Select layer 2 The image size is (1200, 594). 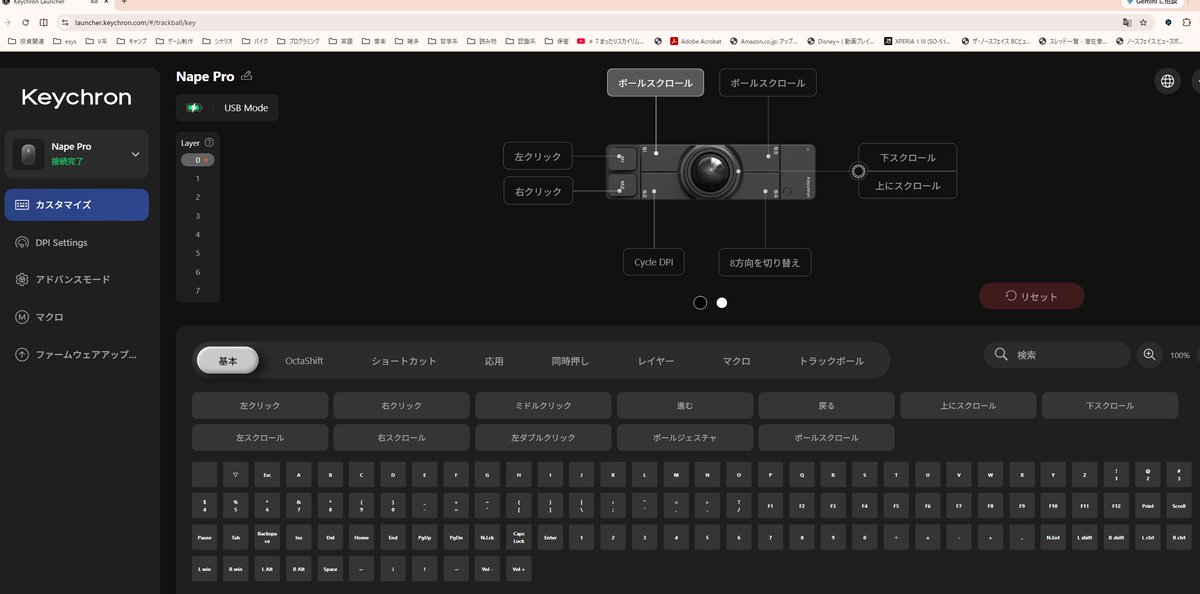(x=198, y=197)
